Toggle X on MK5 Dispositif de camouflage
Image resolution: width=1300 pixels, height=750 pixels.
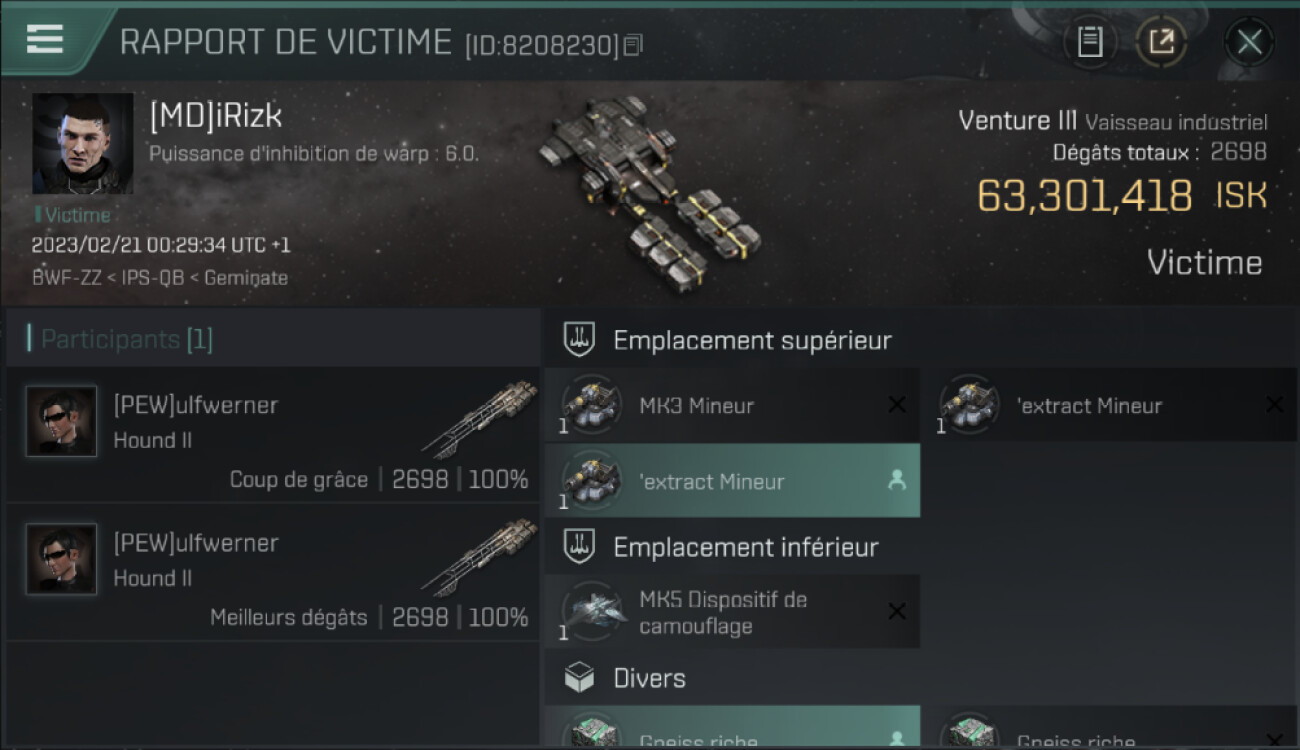click(897, 611)
